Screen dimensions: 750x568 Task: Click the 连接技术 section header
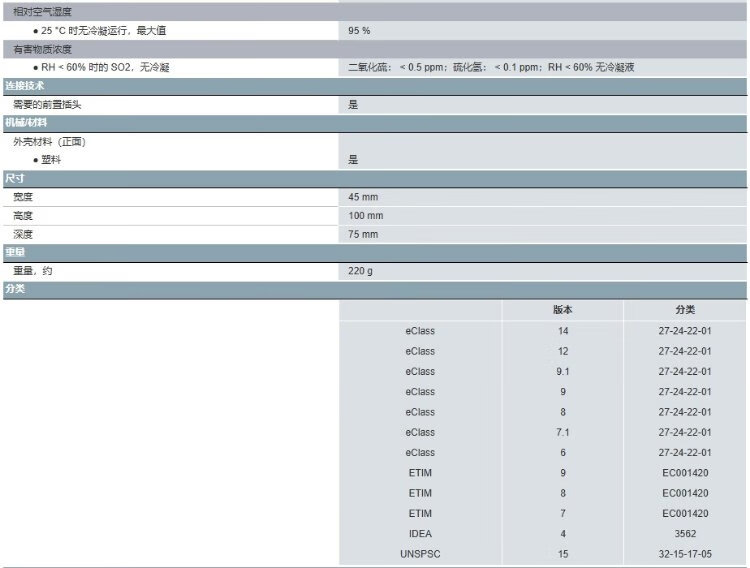25,86
